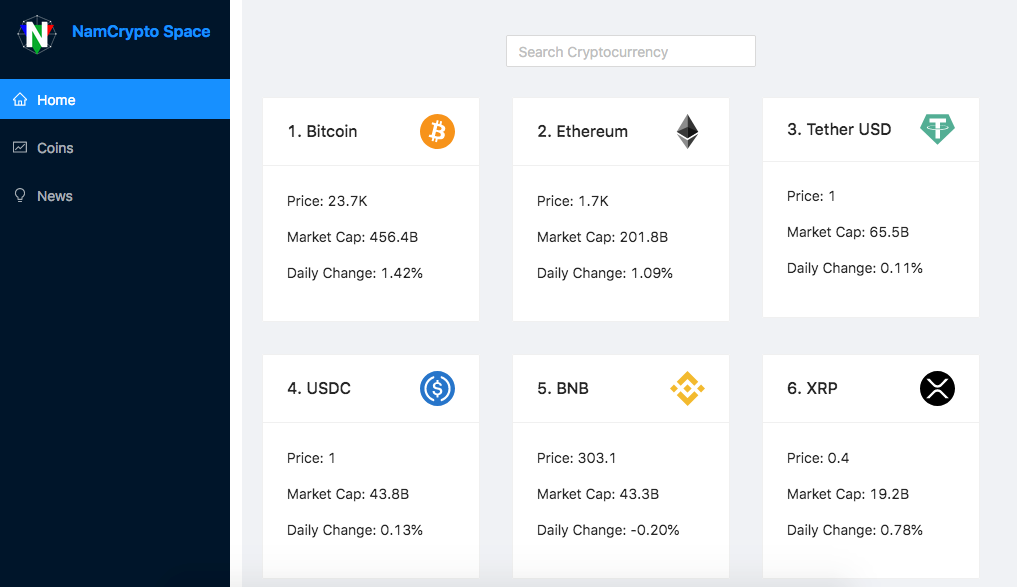This screenshot has height=587, width=1017.
Task: Click the USDC dollar icon
Action: [436, 389]
